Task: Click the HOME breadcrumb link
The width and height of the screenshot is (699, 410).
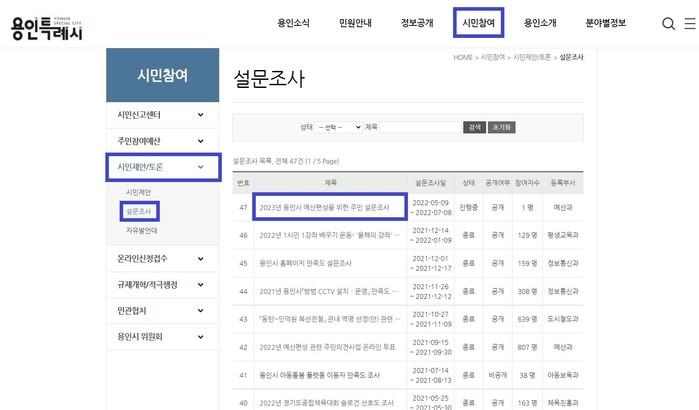Action: point(463,57)
